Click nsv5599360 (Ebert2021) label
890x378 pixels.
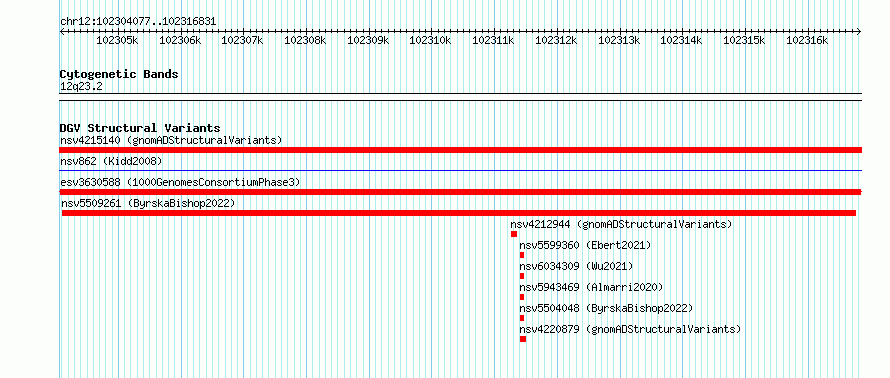click(585, 245)
